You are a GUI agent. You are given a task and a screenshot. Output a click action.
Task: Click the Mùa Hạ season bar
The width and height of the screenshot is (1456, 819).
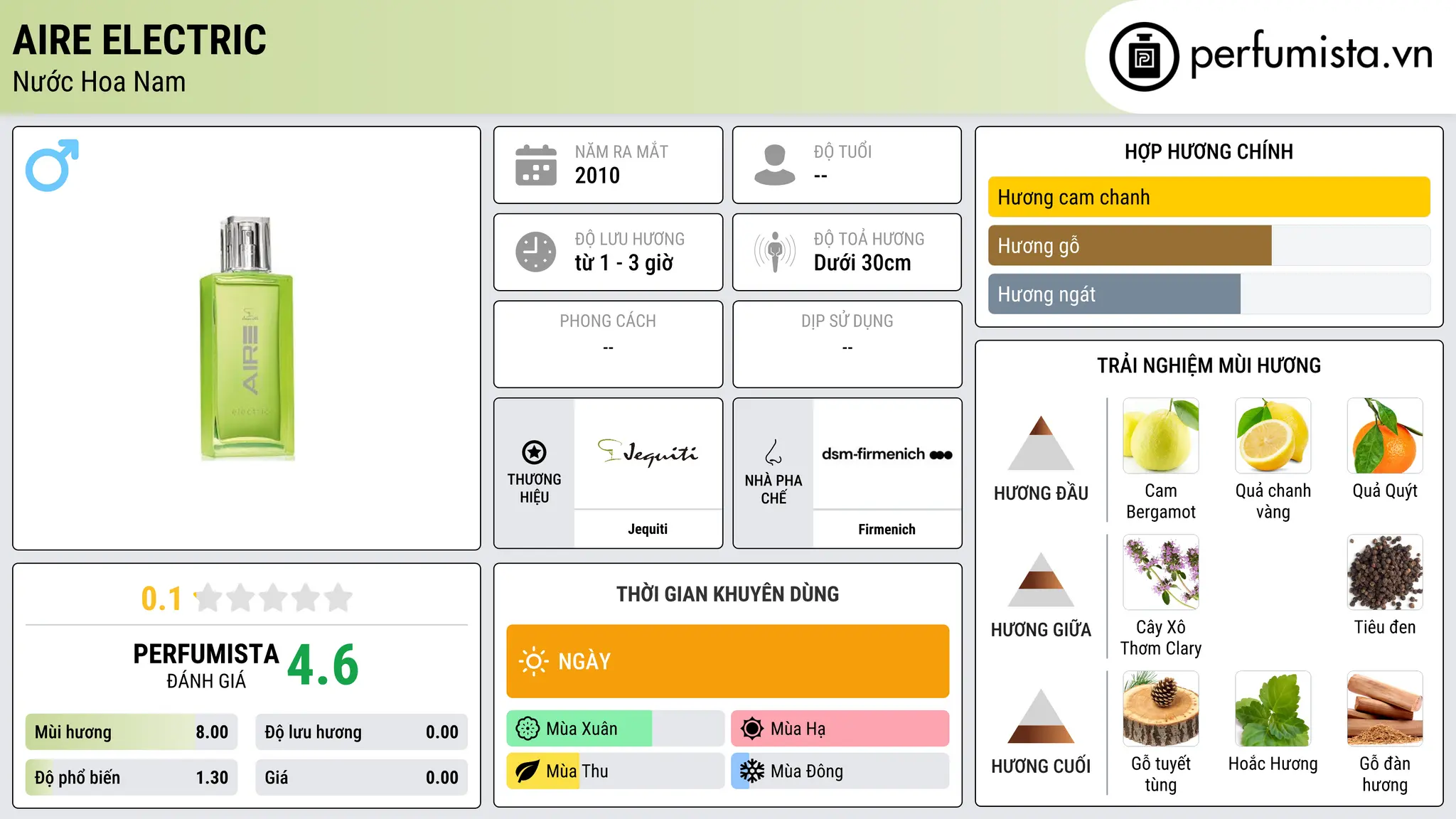click(x=840, y=729)
